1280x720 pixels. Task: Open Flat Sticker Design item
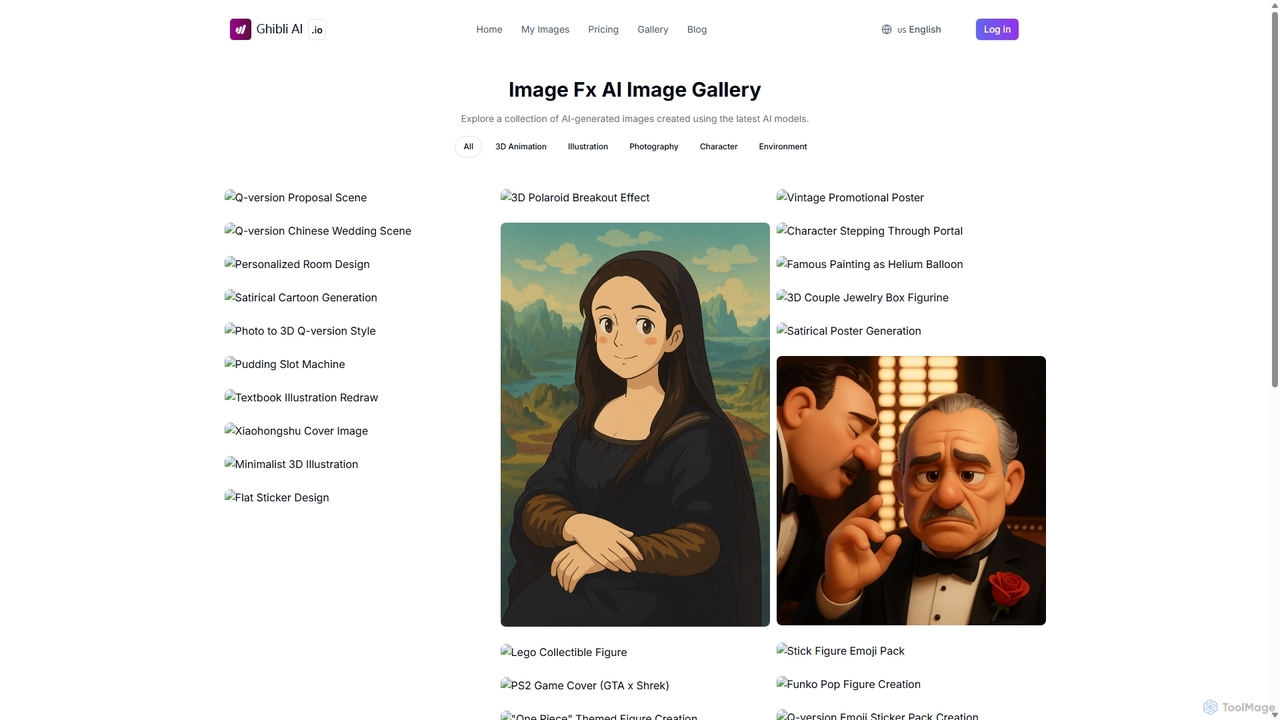coord(277,498)
